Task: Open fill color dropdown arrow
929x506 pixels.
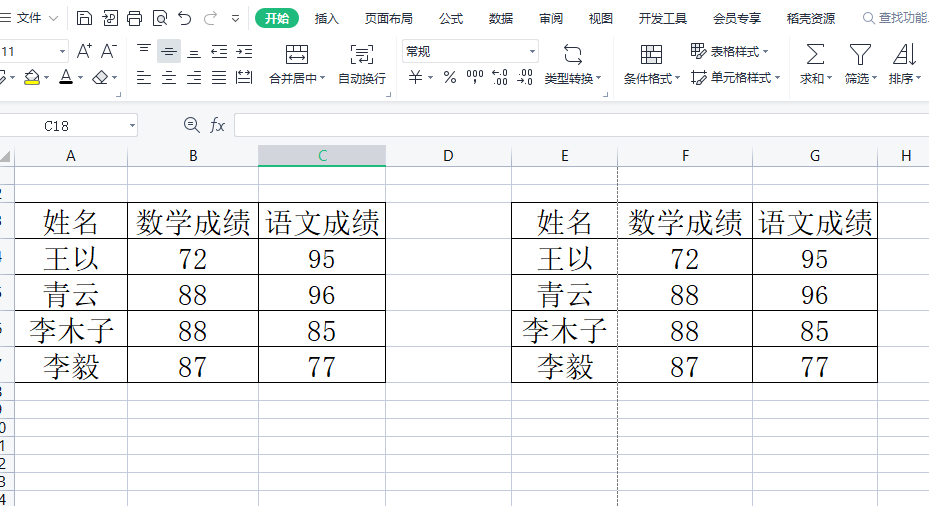Action: pos(46,78)
